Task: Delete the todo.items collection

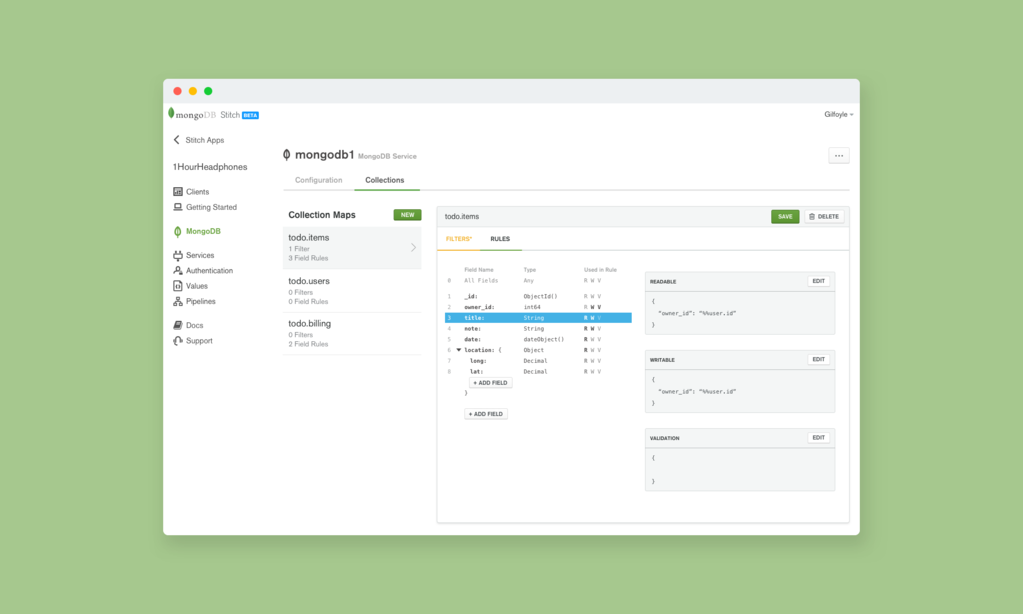Action: (824, 217)
